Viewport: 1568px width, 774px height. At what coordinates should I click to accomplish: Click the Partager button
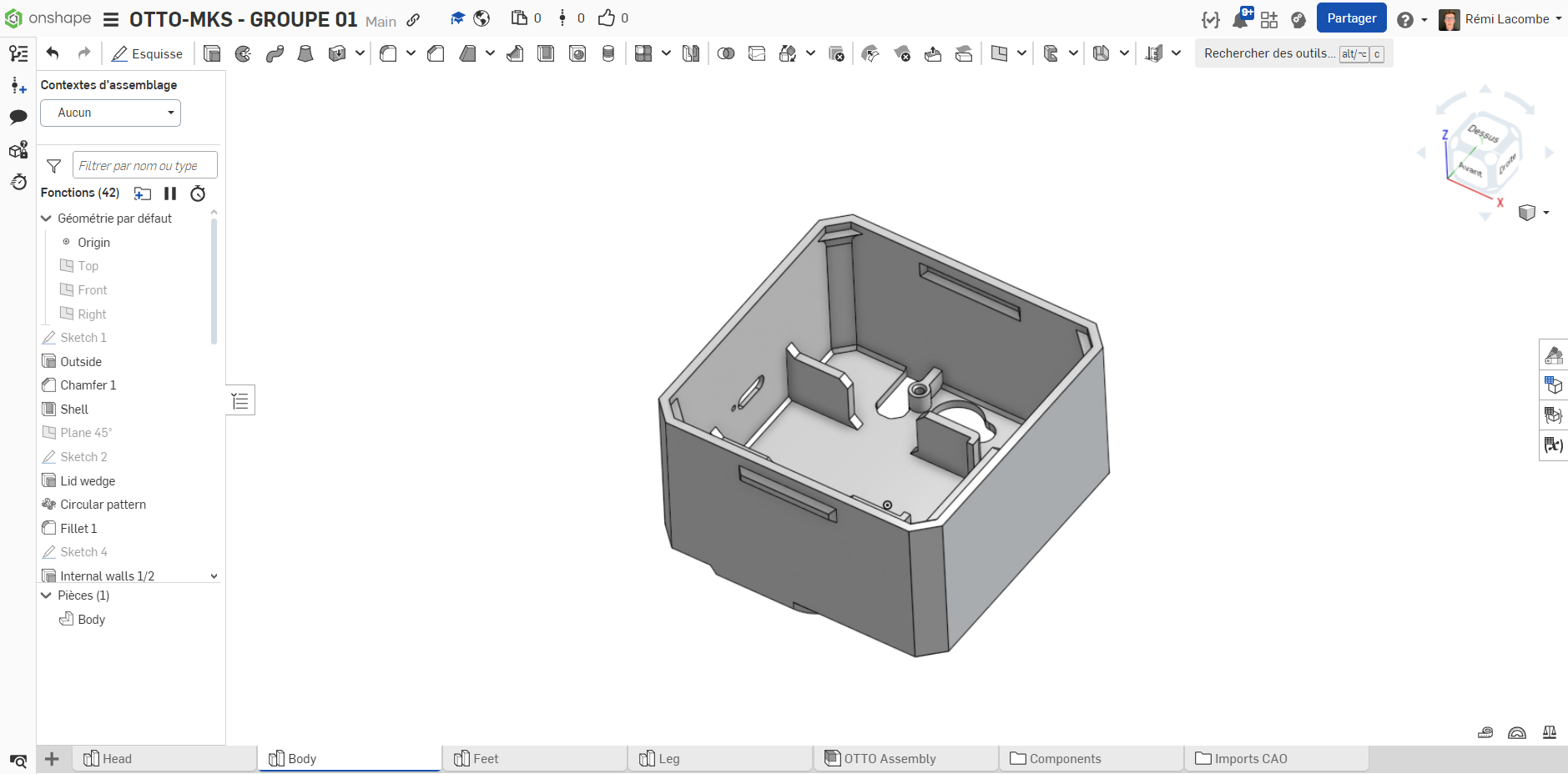pyautogui.click(x=1351, y=18)
